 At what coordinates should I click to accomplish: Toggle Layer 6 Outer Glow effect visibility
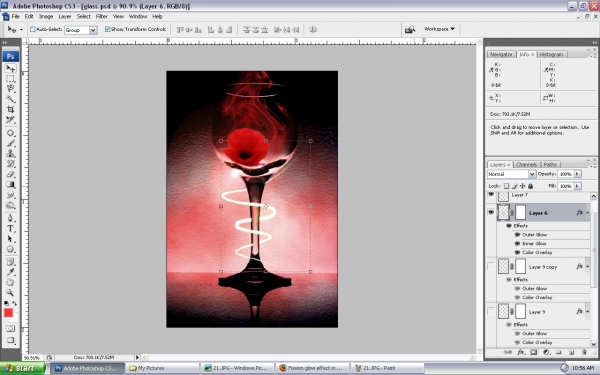(517, 235)
